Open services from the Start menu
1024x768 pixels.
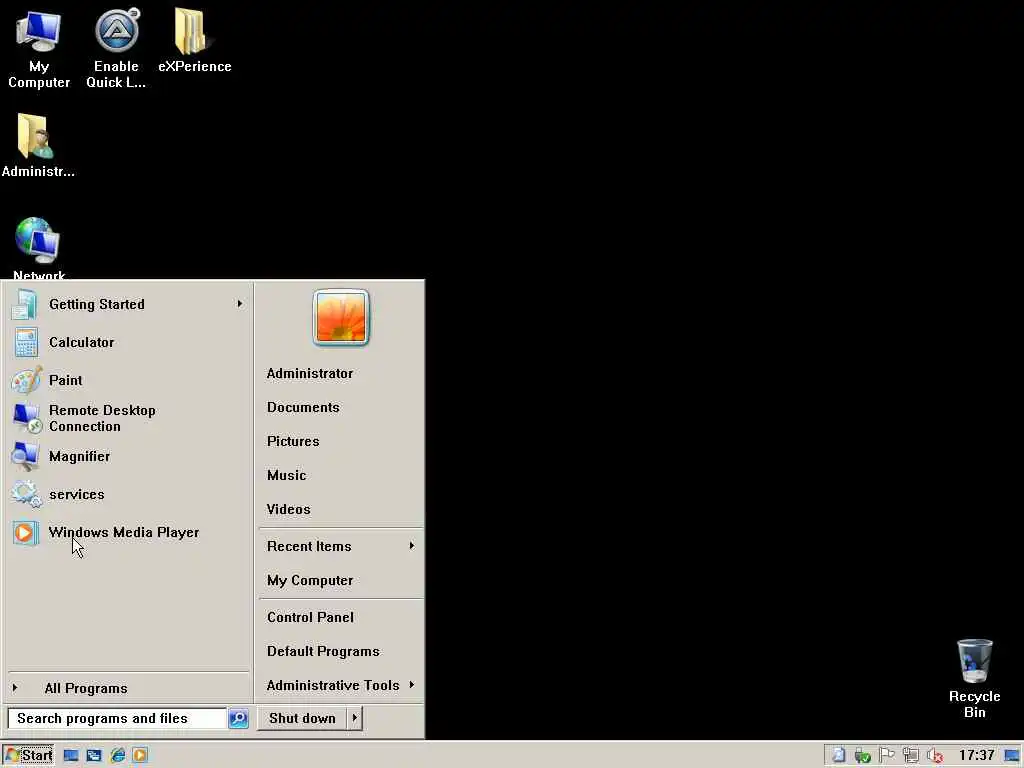(x=128, y=494)
